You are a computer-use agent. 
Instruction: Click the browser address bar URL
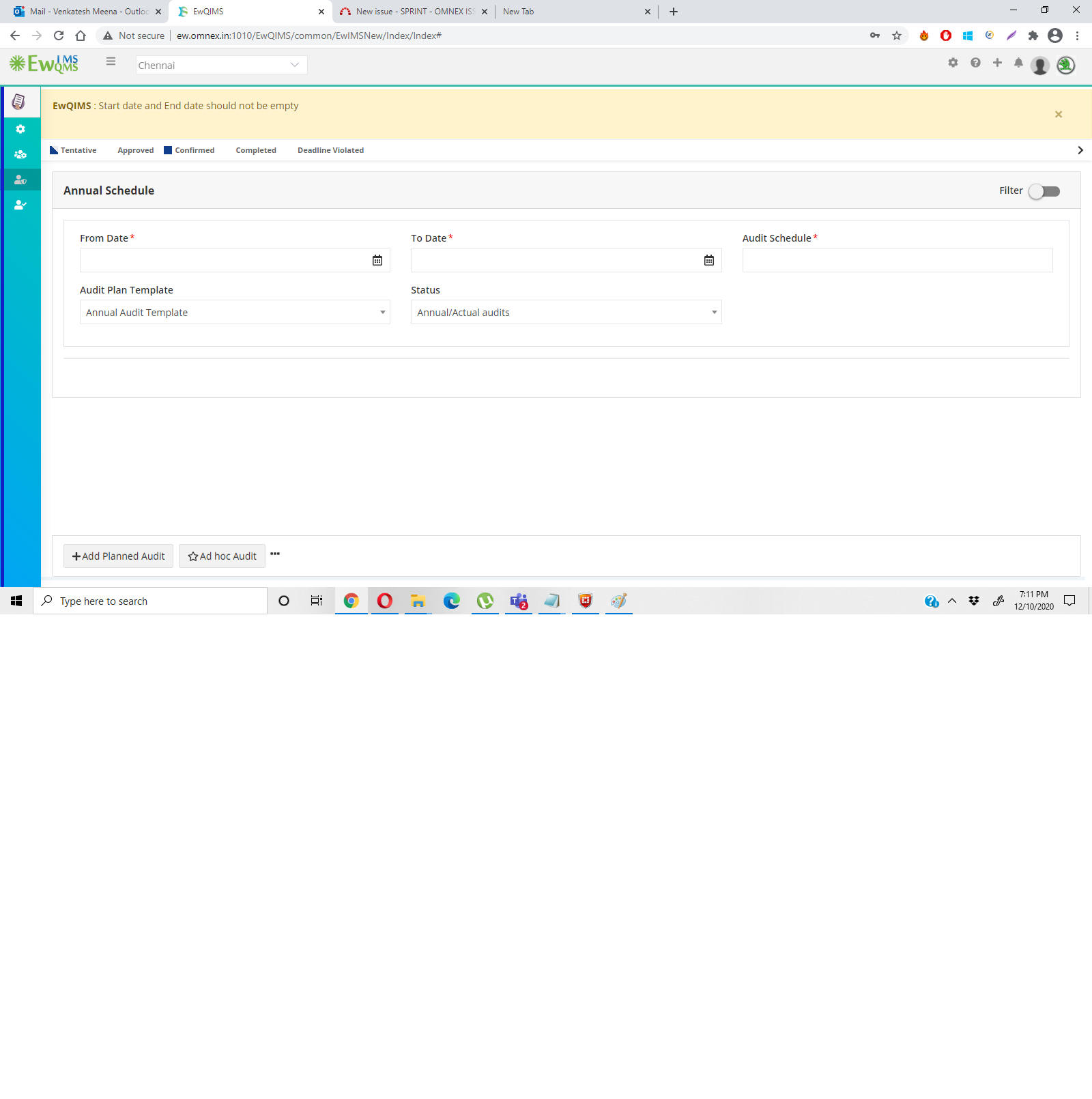(x=309, y=35)
